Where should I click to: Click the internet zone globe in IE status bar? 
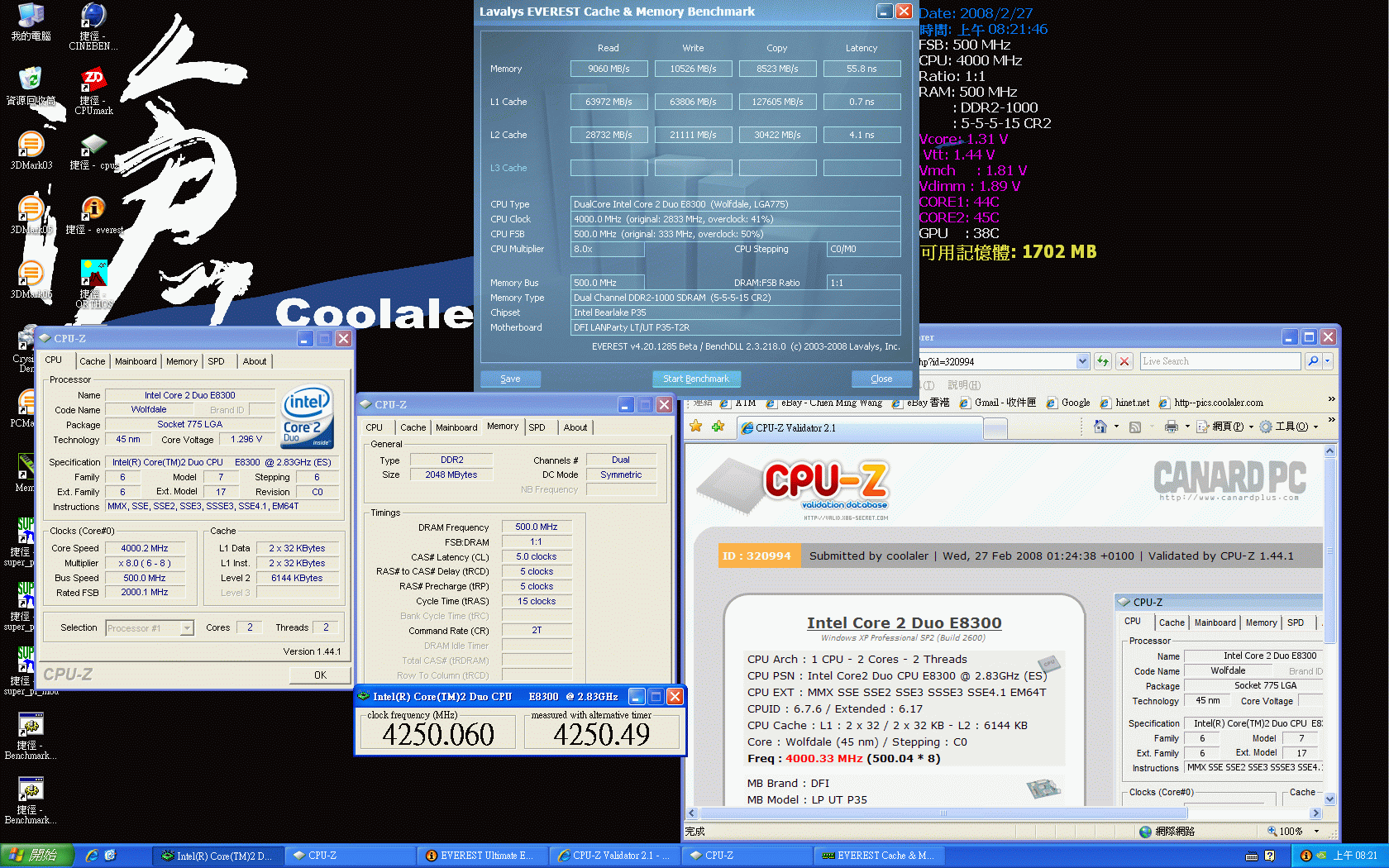[1144, 832]
